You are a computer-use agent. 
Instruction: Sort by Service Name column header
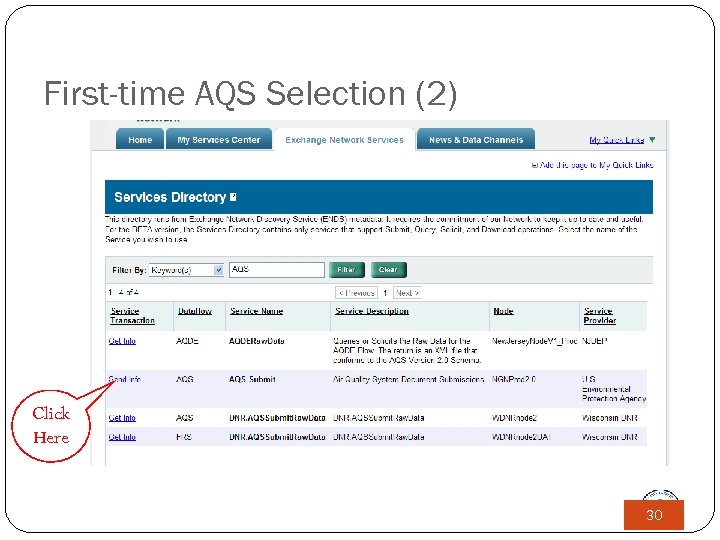point(256,311)
